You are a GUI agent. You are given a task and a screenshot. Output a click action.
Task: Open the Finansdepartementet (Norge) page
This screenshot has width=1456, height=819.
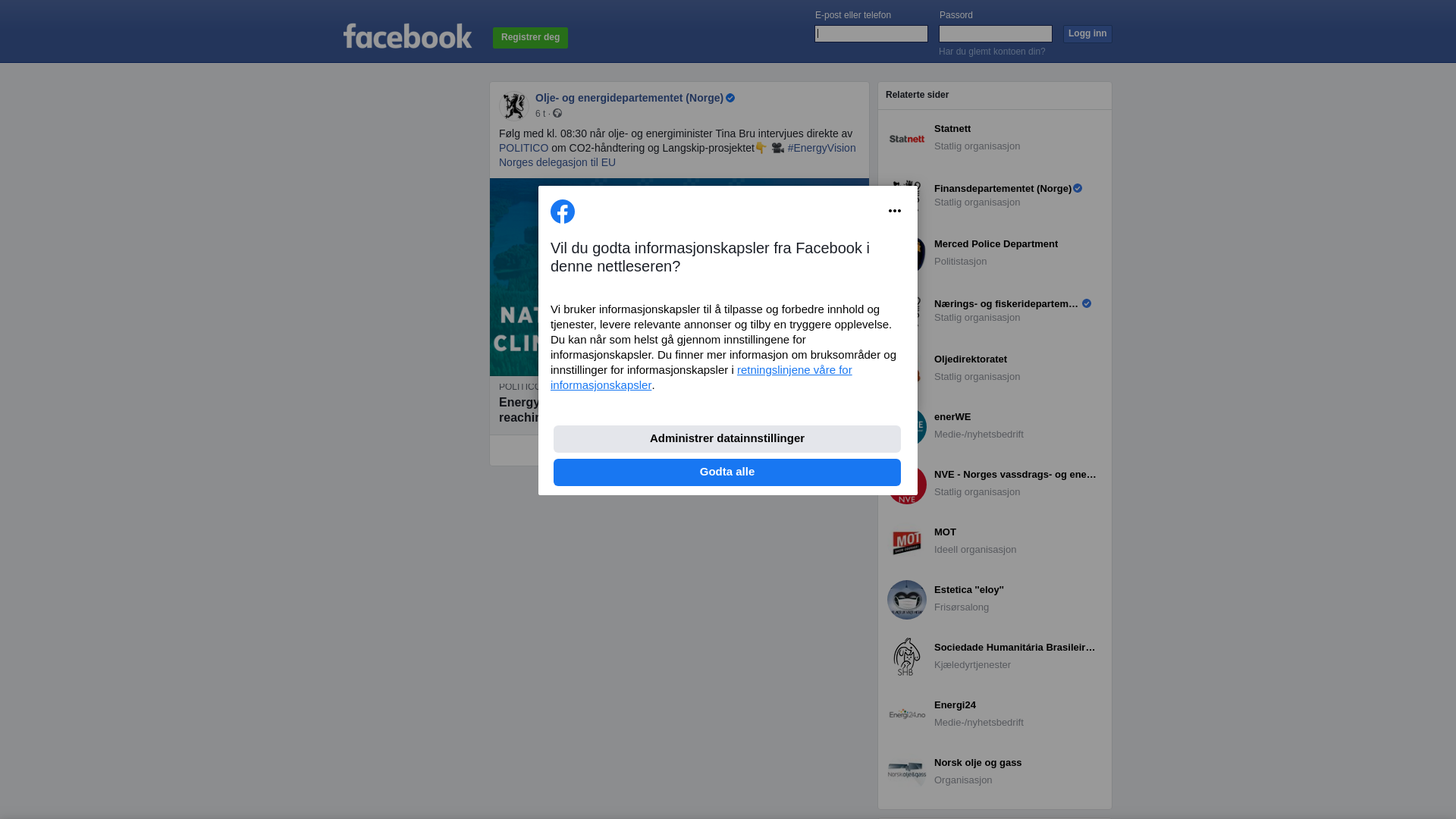pyautogui.click(x=1003, y=188)
